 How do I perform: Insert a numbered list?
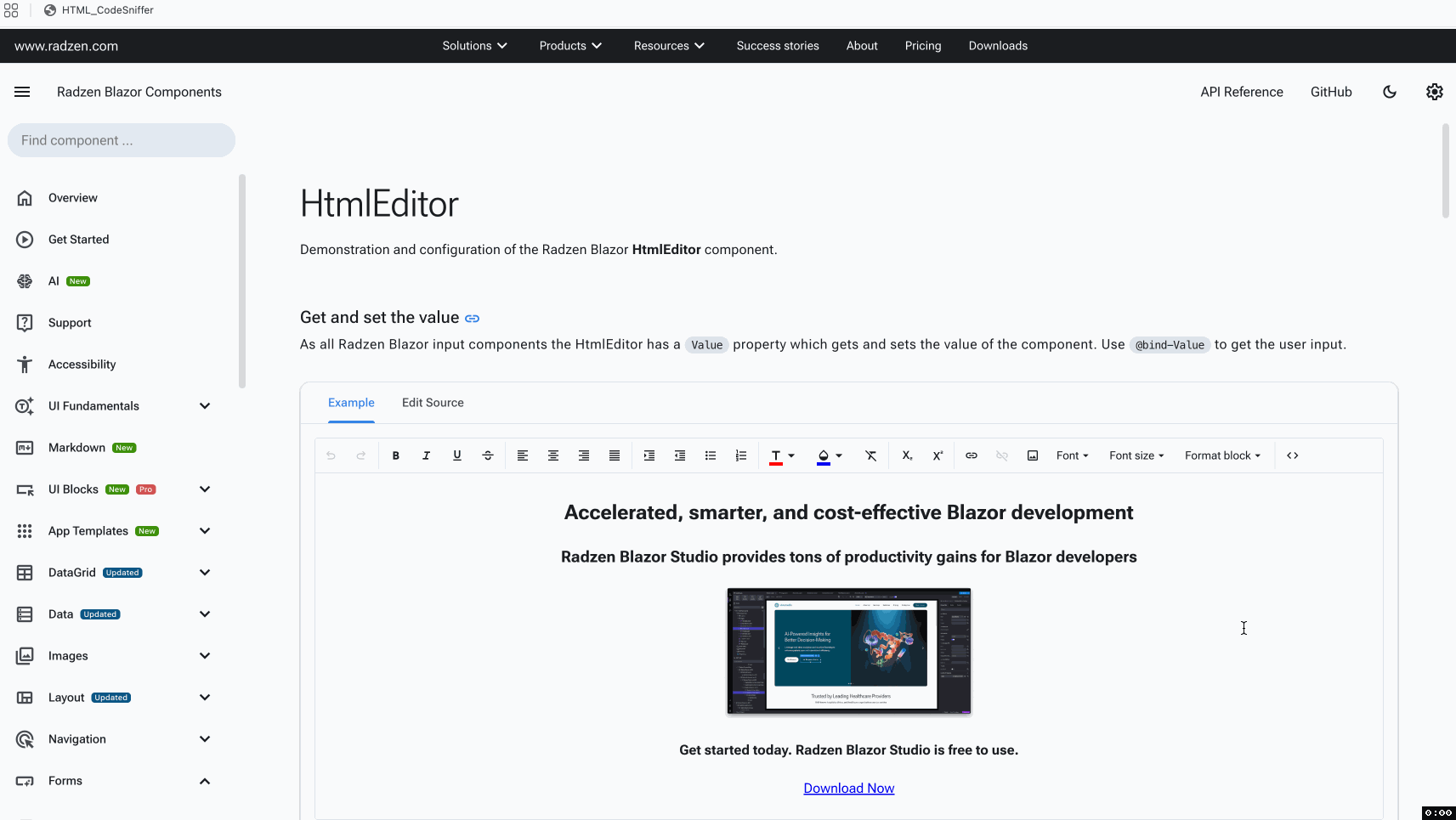click(x=741, y=455)
